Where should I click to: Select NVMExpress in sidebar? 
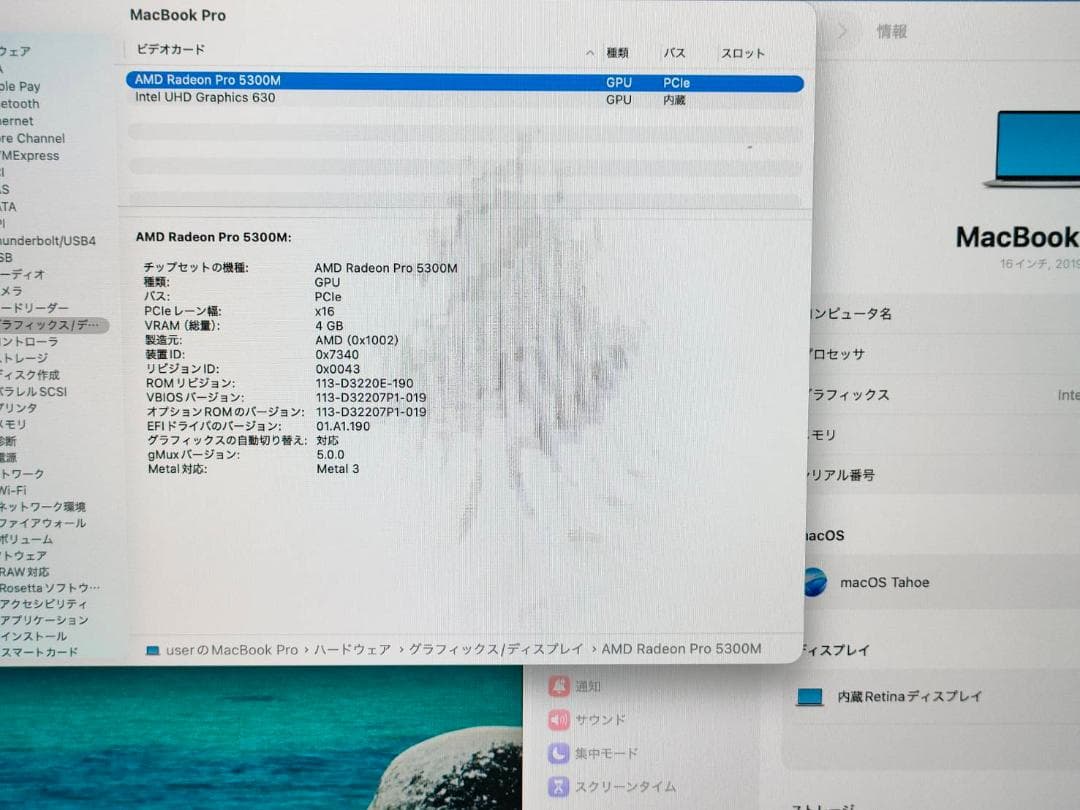click(x=30, y=156)
